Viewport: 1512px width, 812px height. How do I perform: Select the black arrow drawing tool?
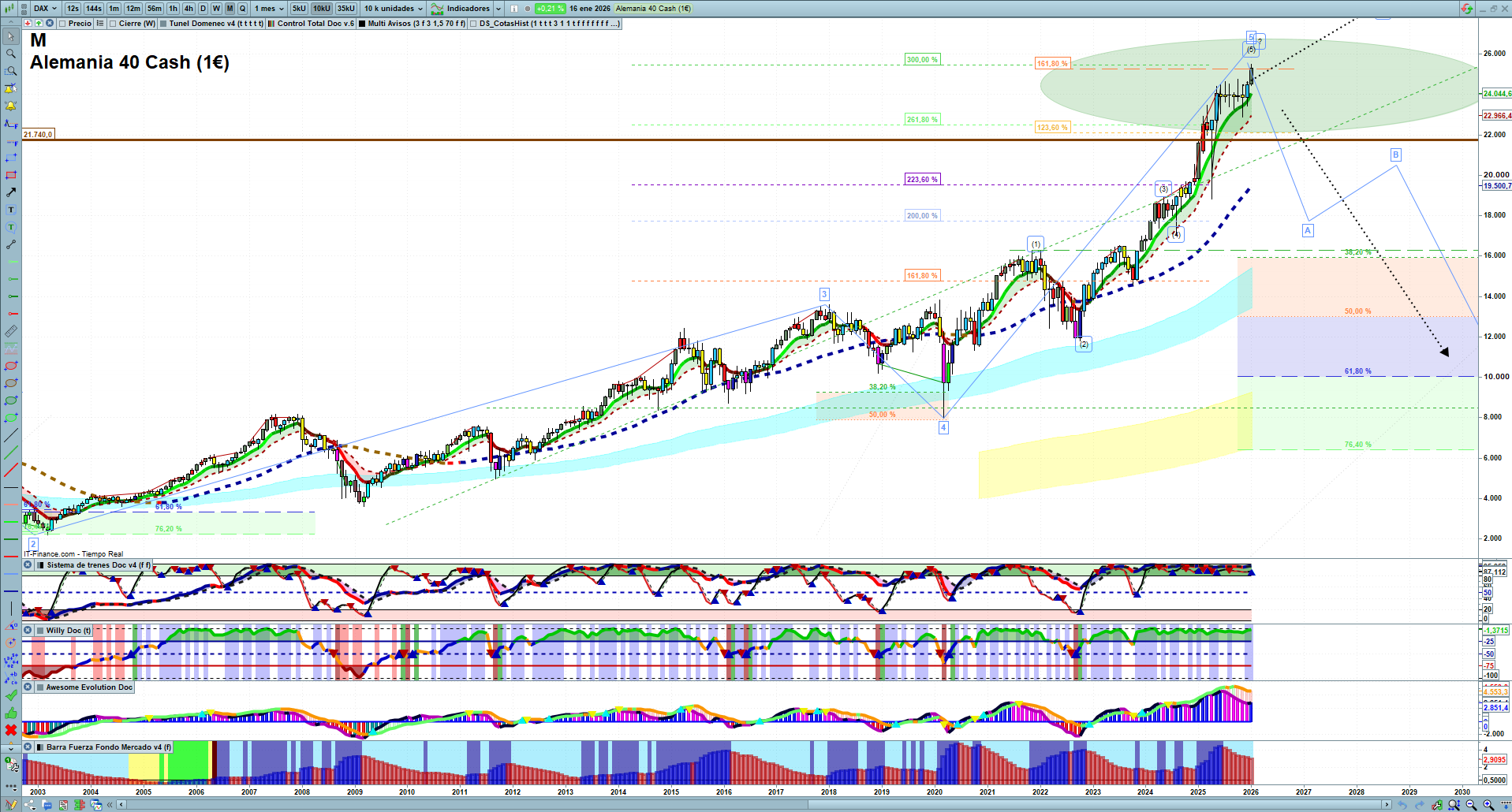[11, 192]
